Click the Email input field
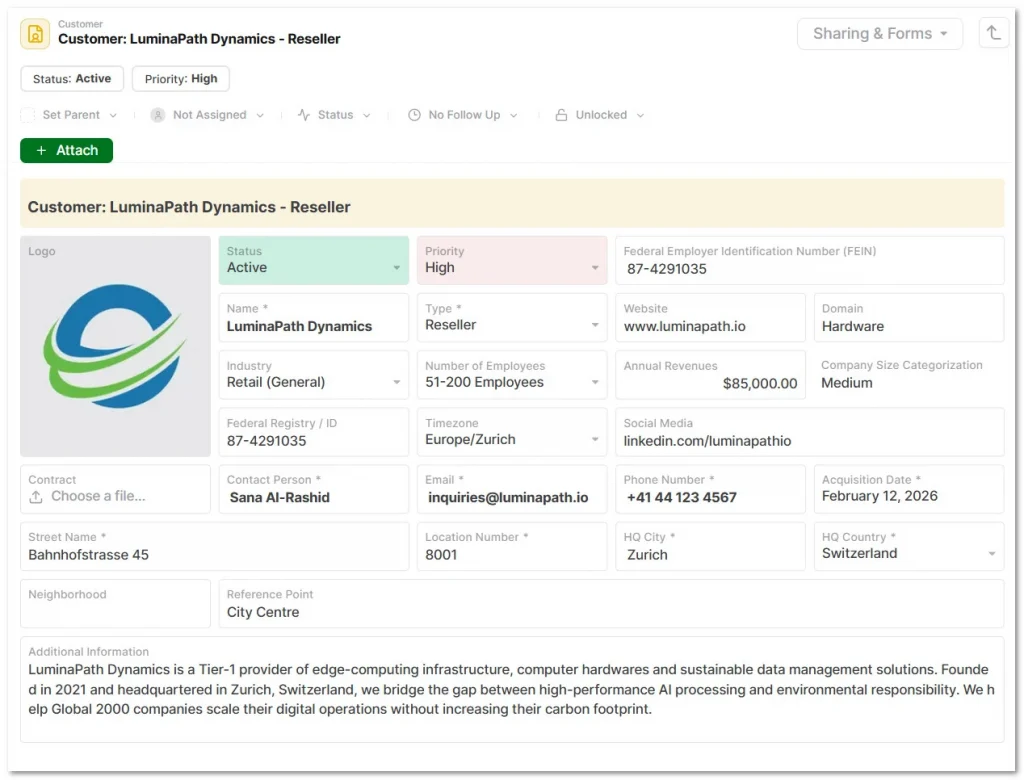1024x780 pixels. pyautogui.click(x=511, y=497)
